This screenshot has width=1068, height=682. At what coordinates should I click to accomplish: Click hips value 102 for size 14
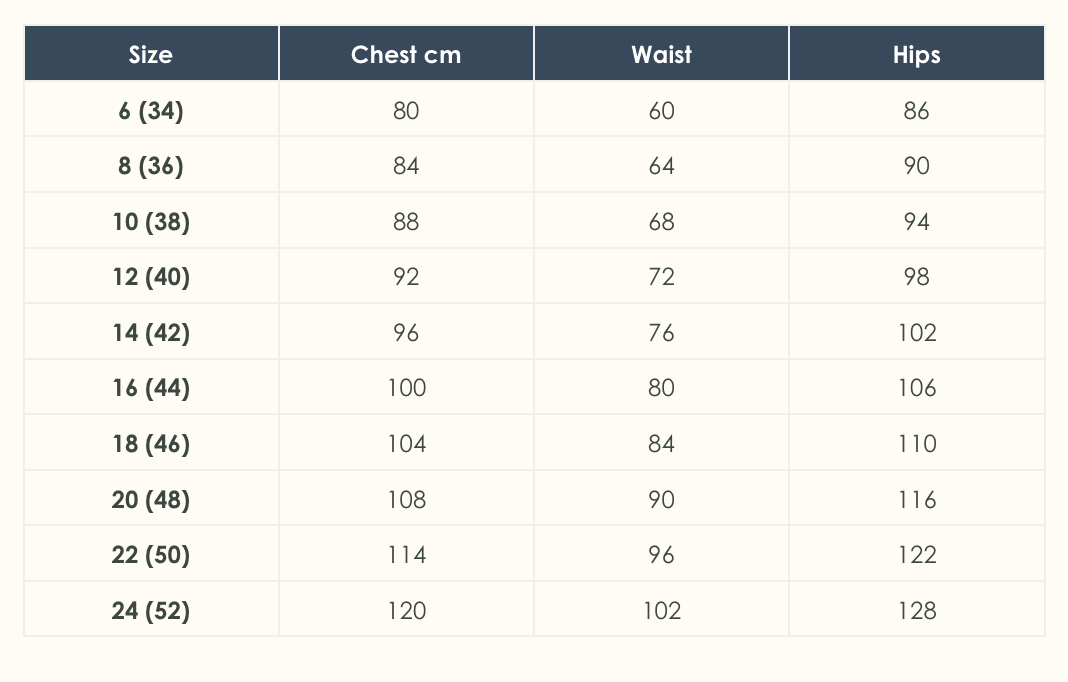click(x=916, y=332)
